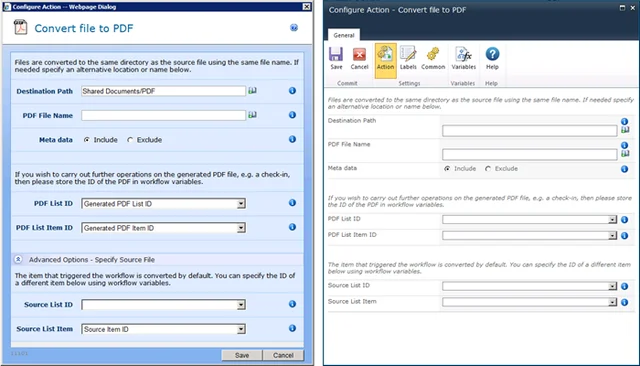Select the Action settings ribbon icon
640x366 pixels.
pos(385,60)
